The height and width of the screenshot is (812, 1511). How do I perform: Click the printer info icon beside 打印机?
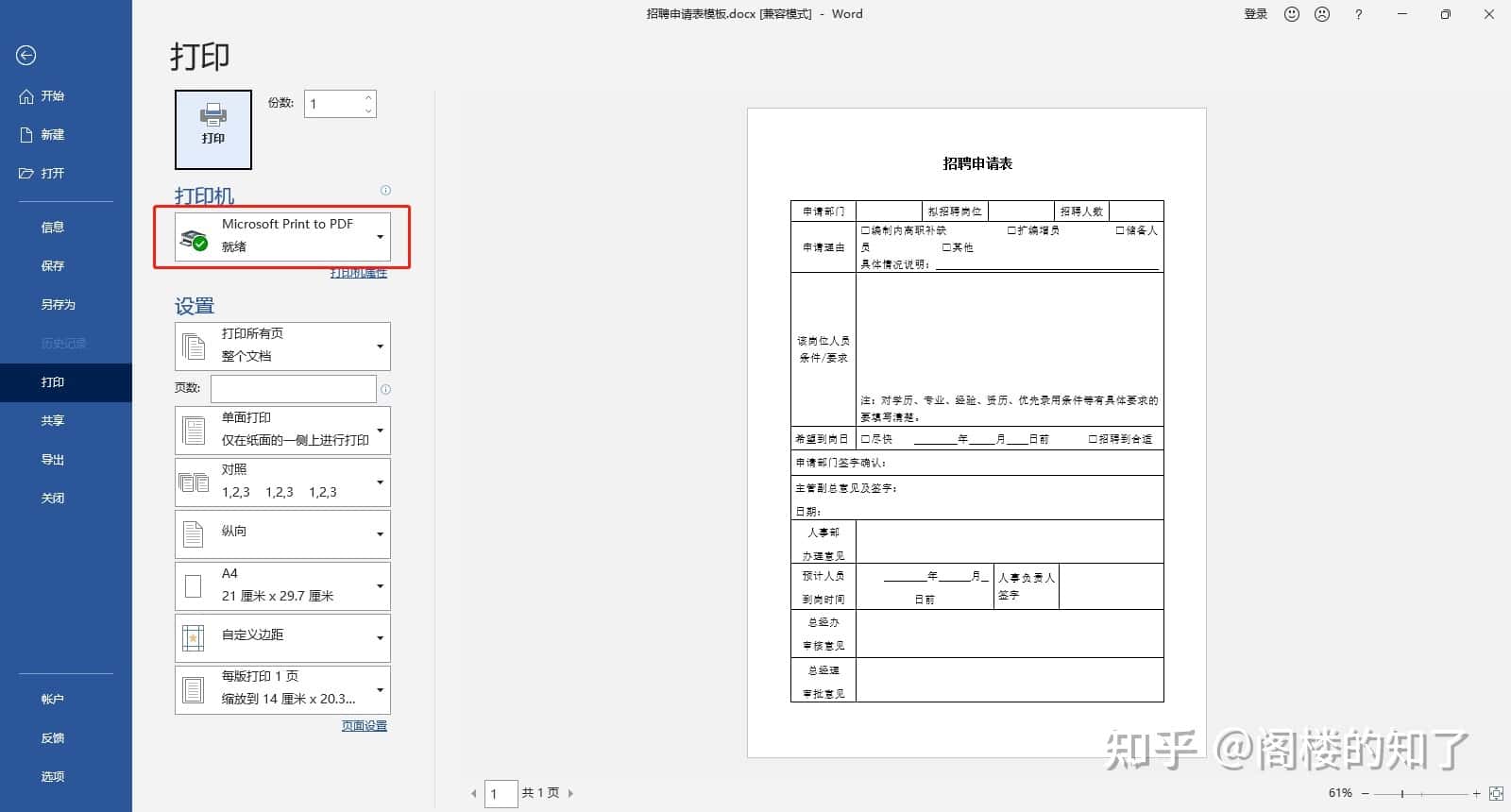[385, 190]
